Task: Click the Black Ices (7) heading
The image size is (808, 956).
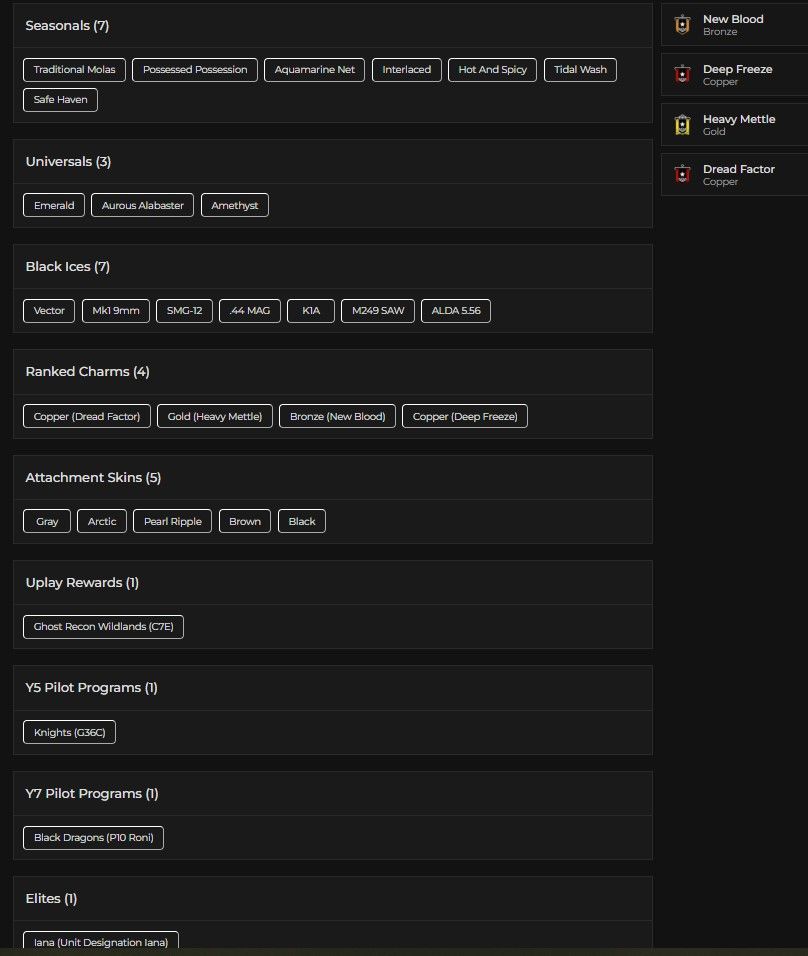Action: pyautogui.click(x=68, y=266)
